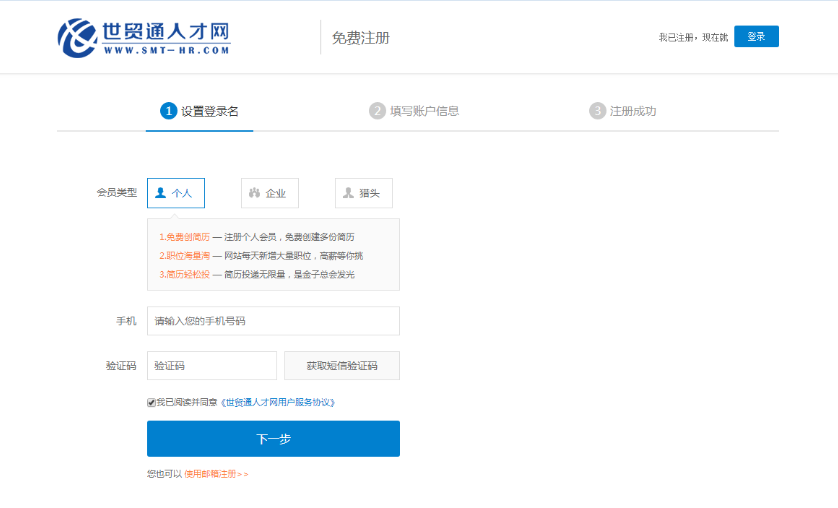Click the orange 职位海量淘 text
This screenshot has height=508, width=838.
[187, 256]
